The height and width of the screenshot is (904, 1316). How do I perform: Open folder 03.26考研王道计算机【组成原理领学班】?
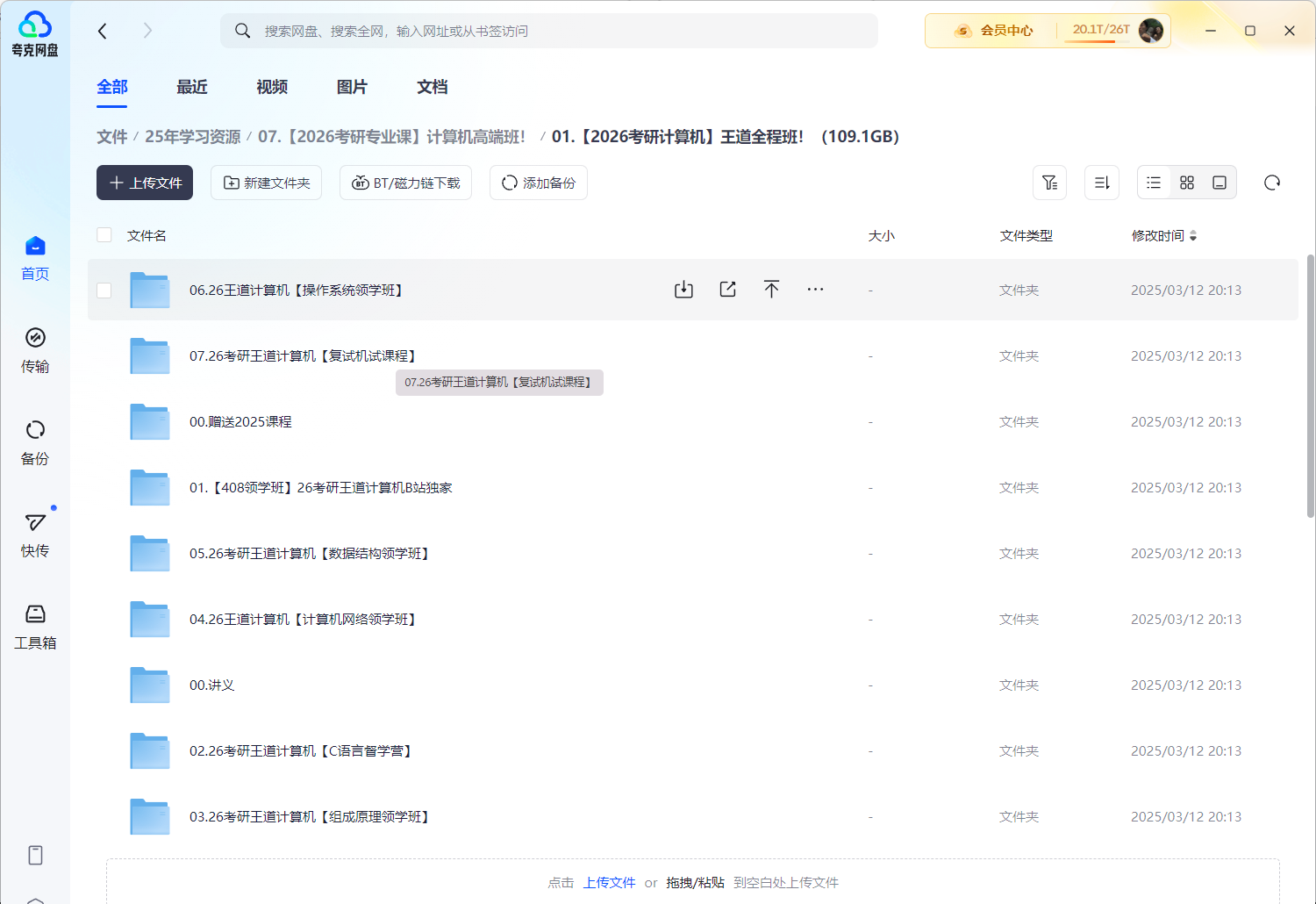[x=309, y=816]
